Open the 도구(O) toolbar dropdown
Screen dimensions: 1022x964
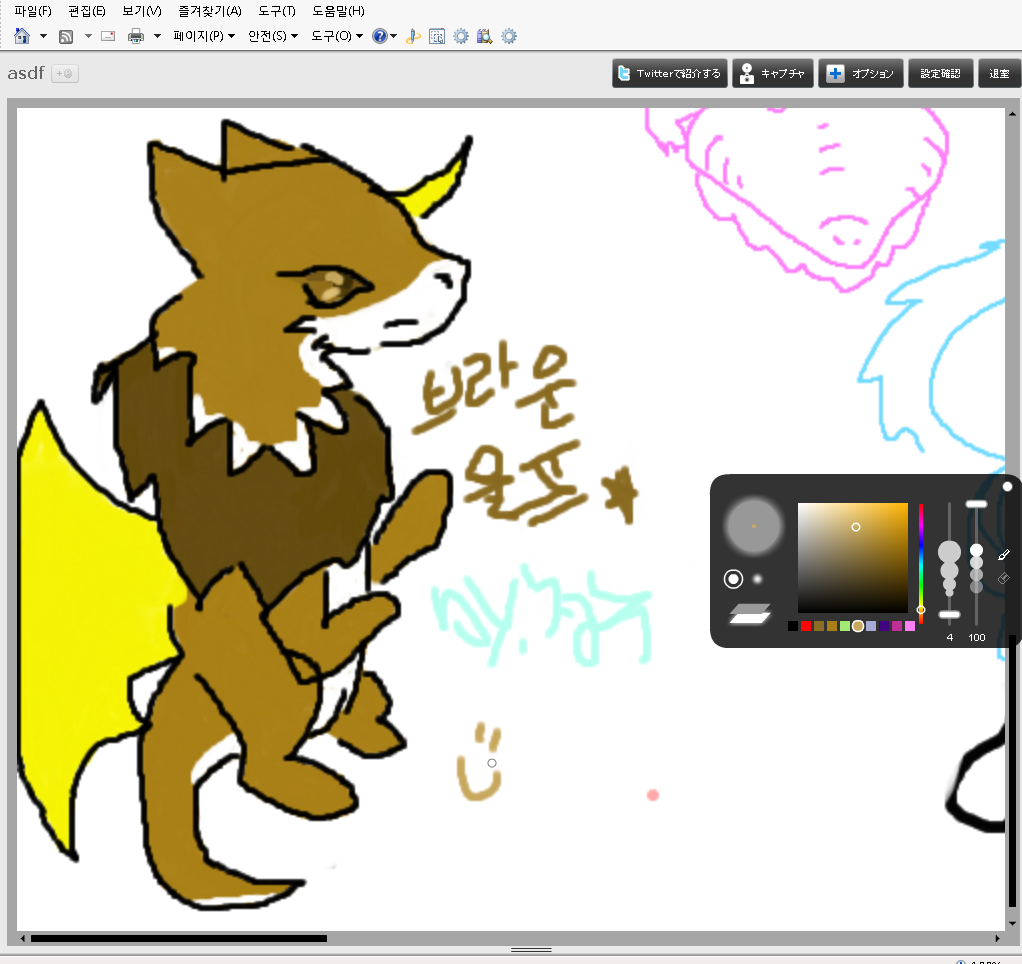pos(336,37)
